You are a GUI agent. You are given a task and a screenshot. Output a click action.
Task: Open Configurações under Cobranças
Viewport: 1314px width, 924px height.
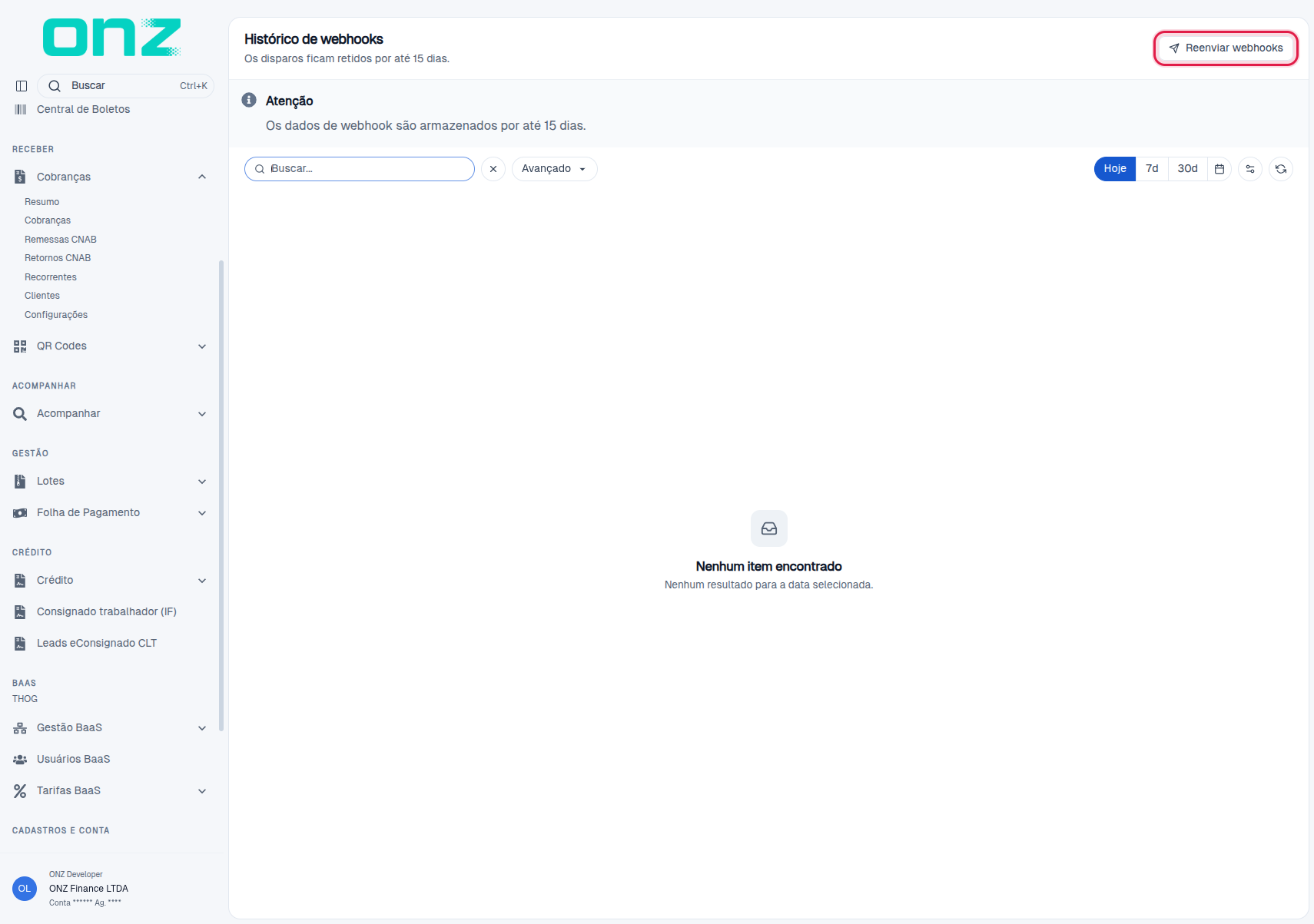click(x=56, y=315)
